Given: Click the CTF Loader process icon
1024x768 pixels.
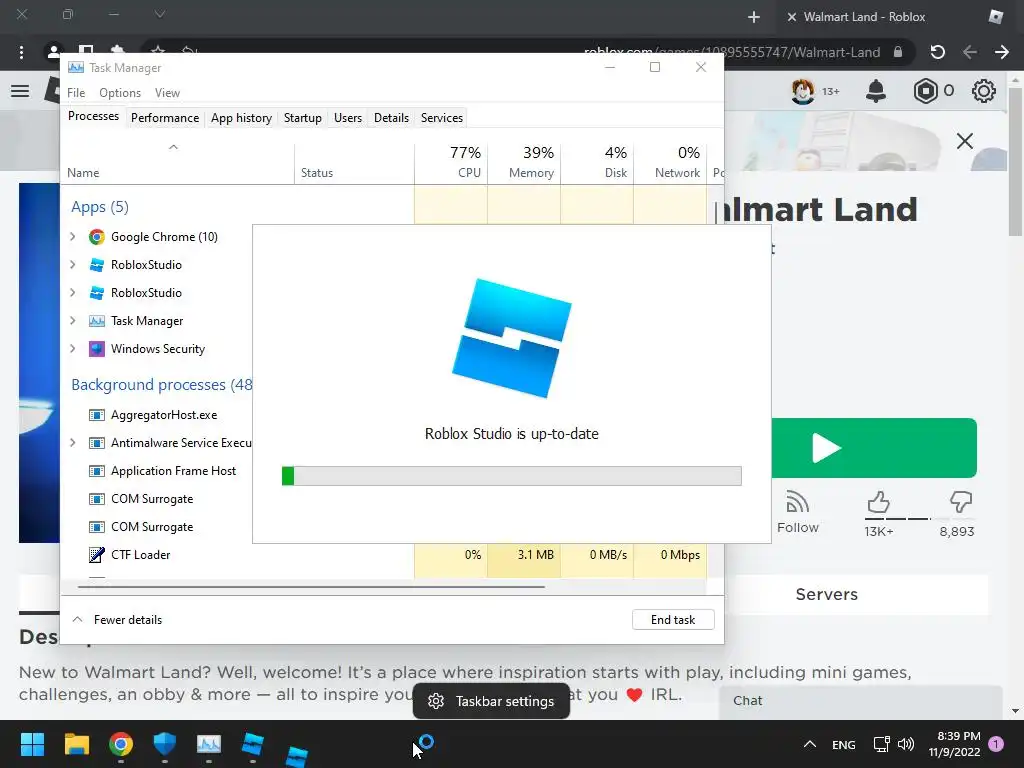Looking at the screenshot, I should [97, 554].
